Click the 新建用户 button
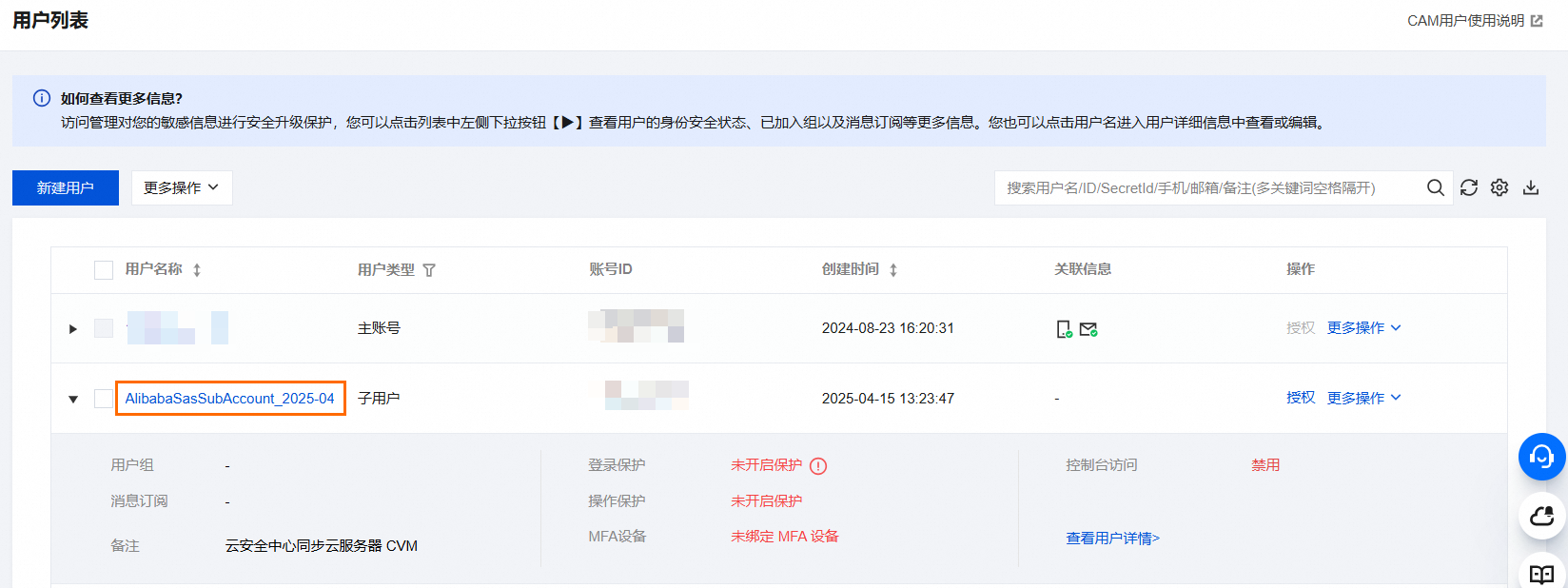1568x588 pixels. coord(66,187)
